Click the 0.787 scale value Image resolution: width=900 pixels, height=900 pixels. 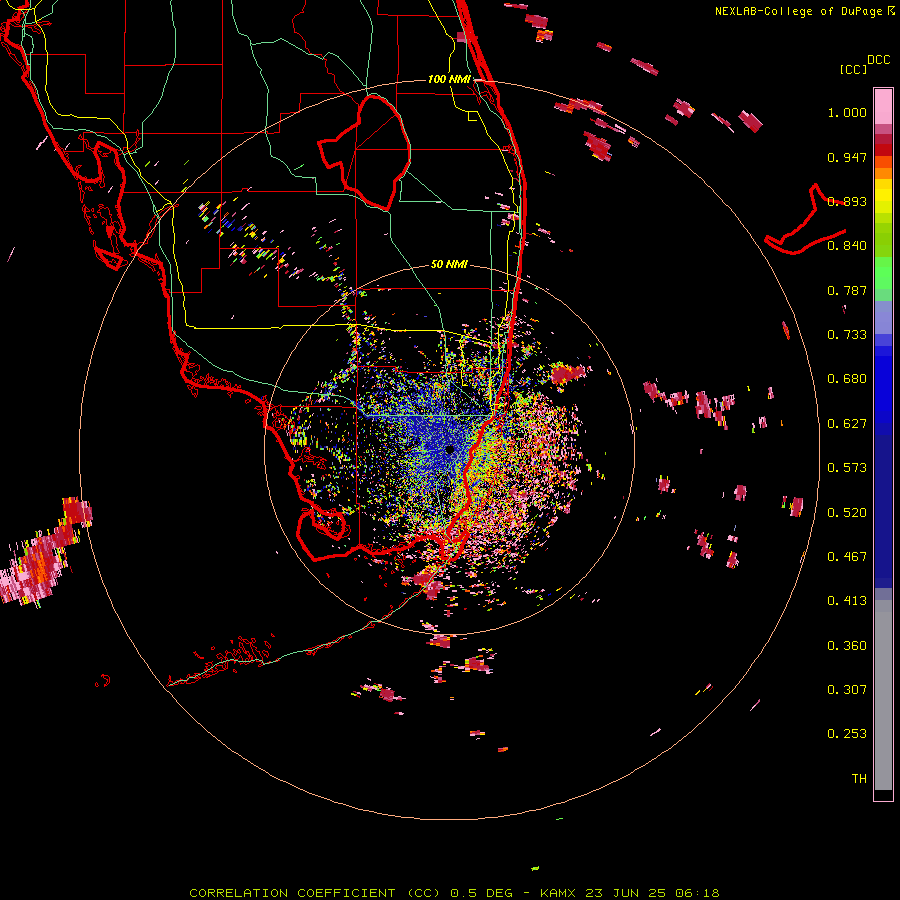[847, 290]
